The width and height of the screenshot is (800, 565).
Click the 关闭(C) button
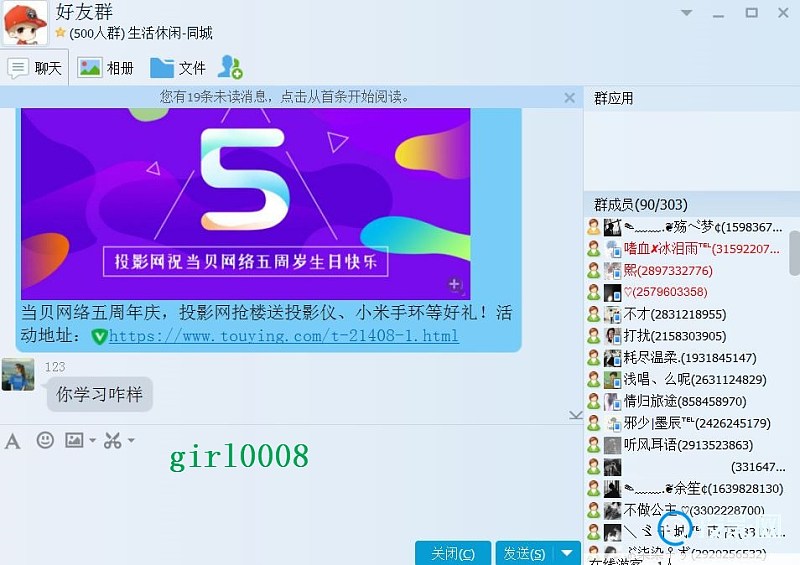click(453, 553)
